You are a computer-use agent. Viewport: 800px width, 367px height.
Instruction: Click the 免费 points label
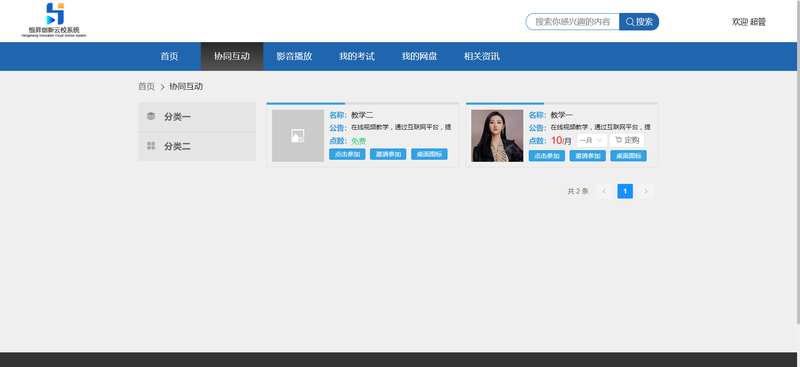coord(358,141)
